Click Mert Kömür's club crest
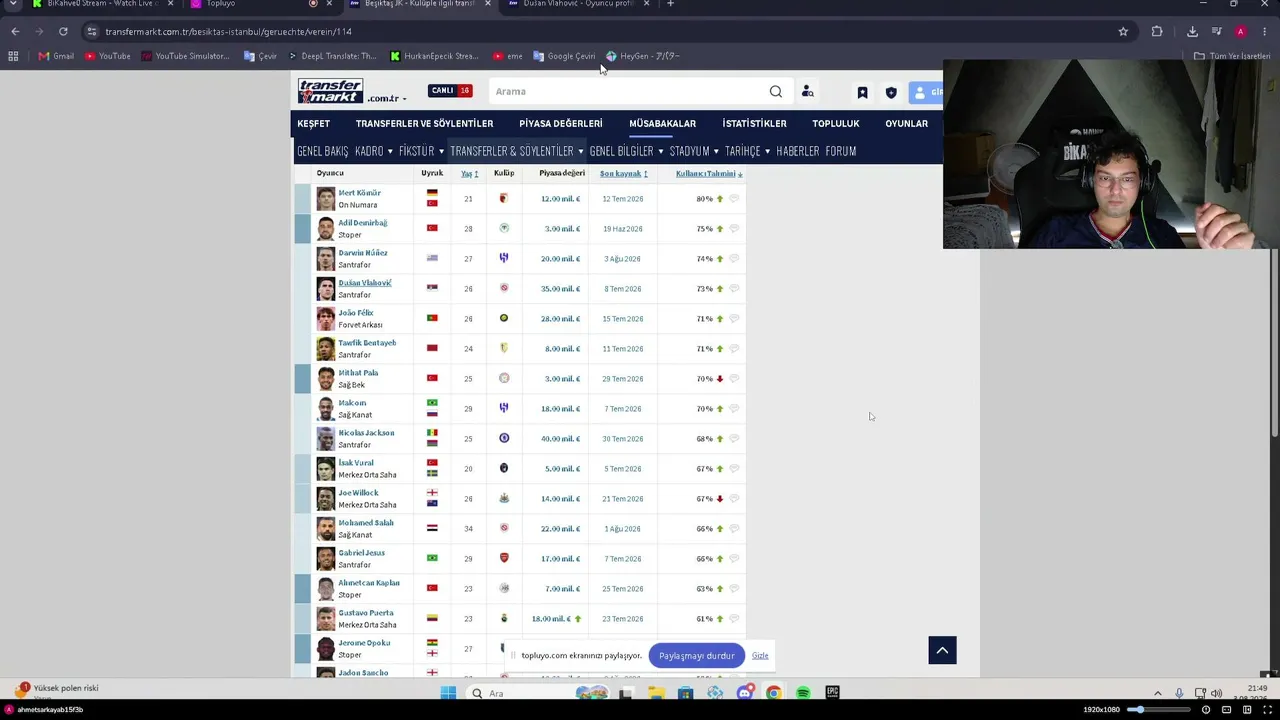This screenshot has width=1280, height=720. coord(504,198)
